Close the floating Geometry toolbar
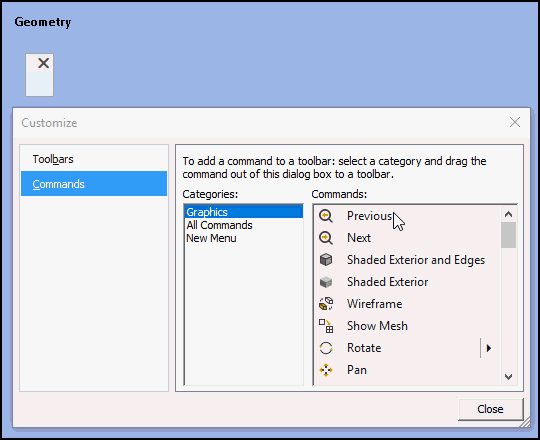This screenshot has width=540, height=440. point(43,63)
